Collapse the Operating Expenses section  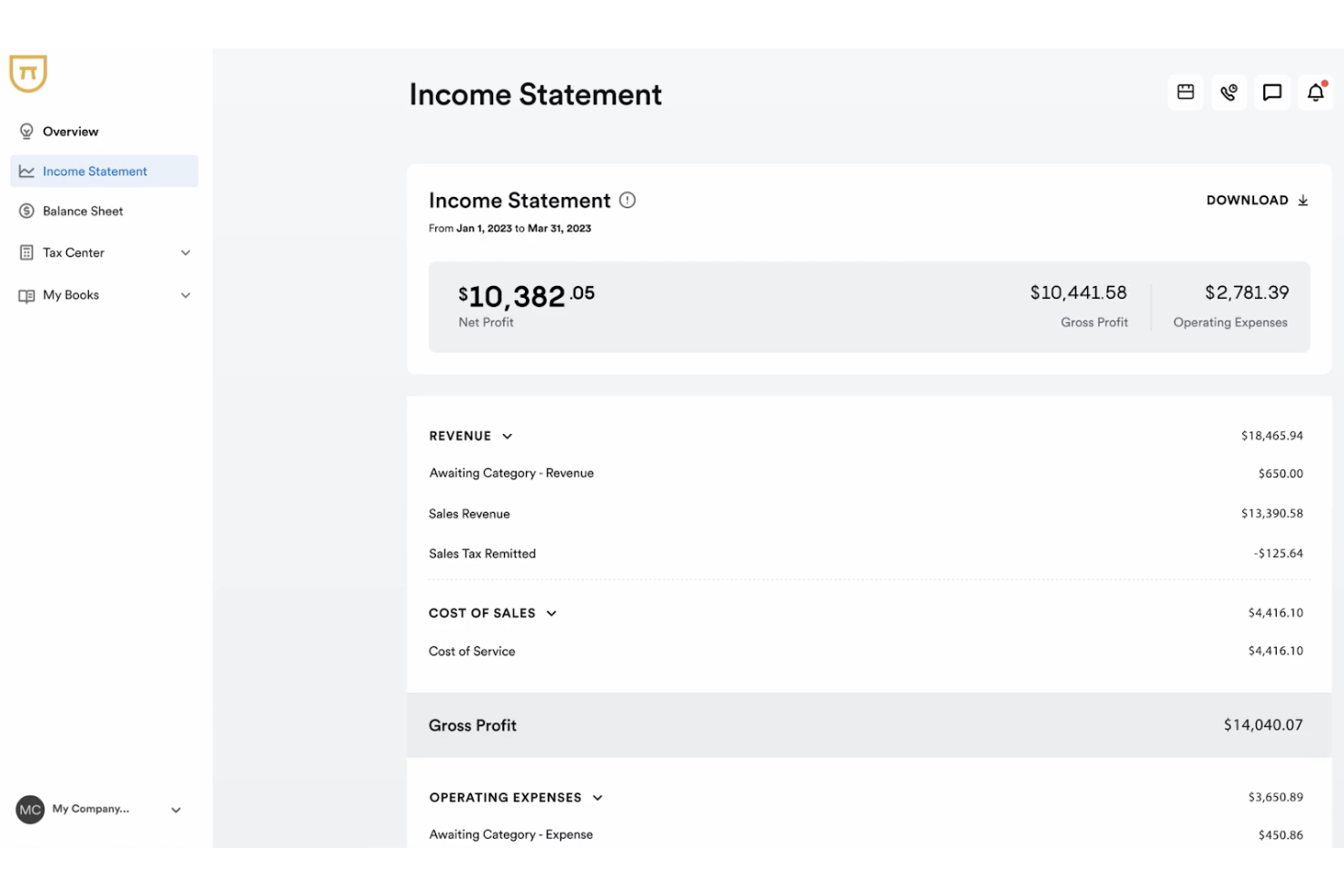(598, 797)
